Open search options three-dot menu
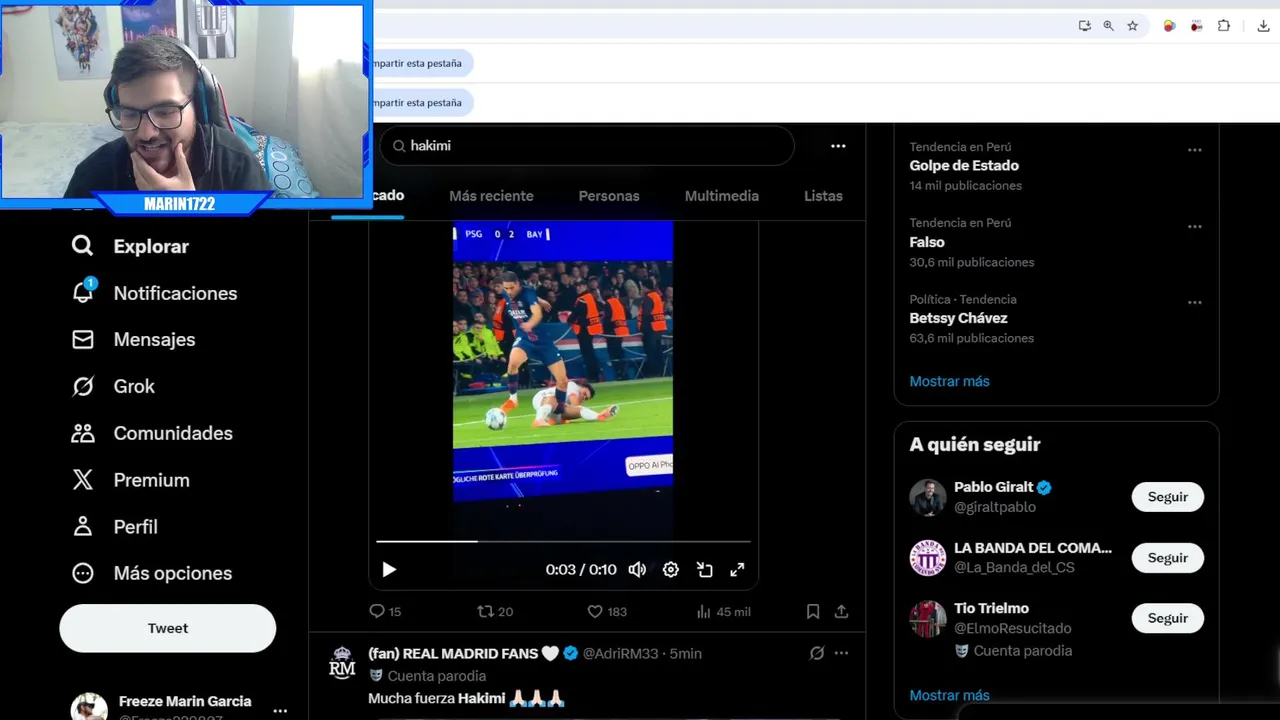Screen dimensions: 1280x720 tap(838, 146)
